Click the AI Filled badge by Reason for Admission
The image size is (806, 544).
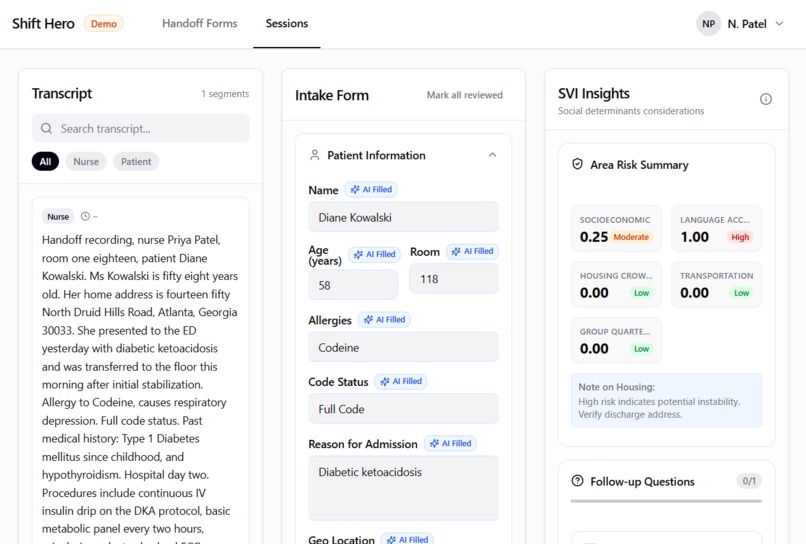click(x=450, y=443)
